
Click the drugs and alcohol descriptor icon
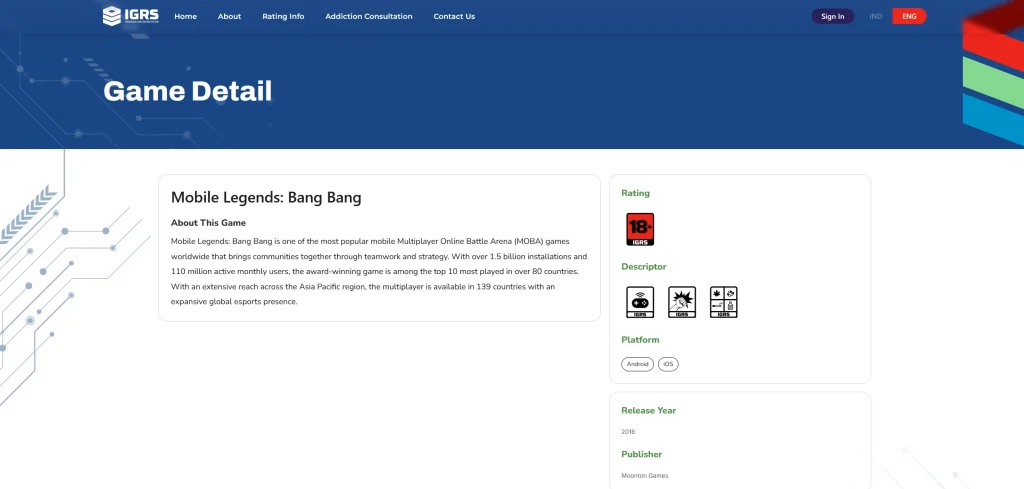[x=723, y=302]
